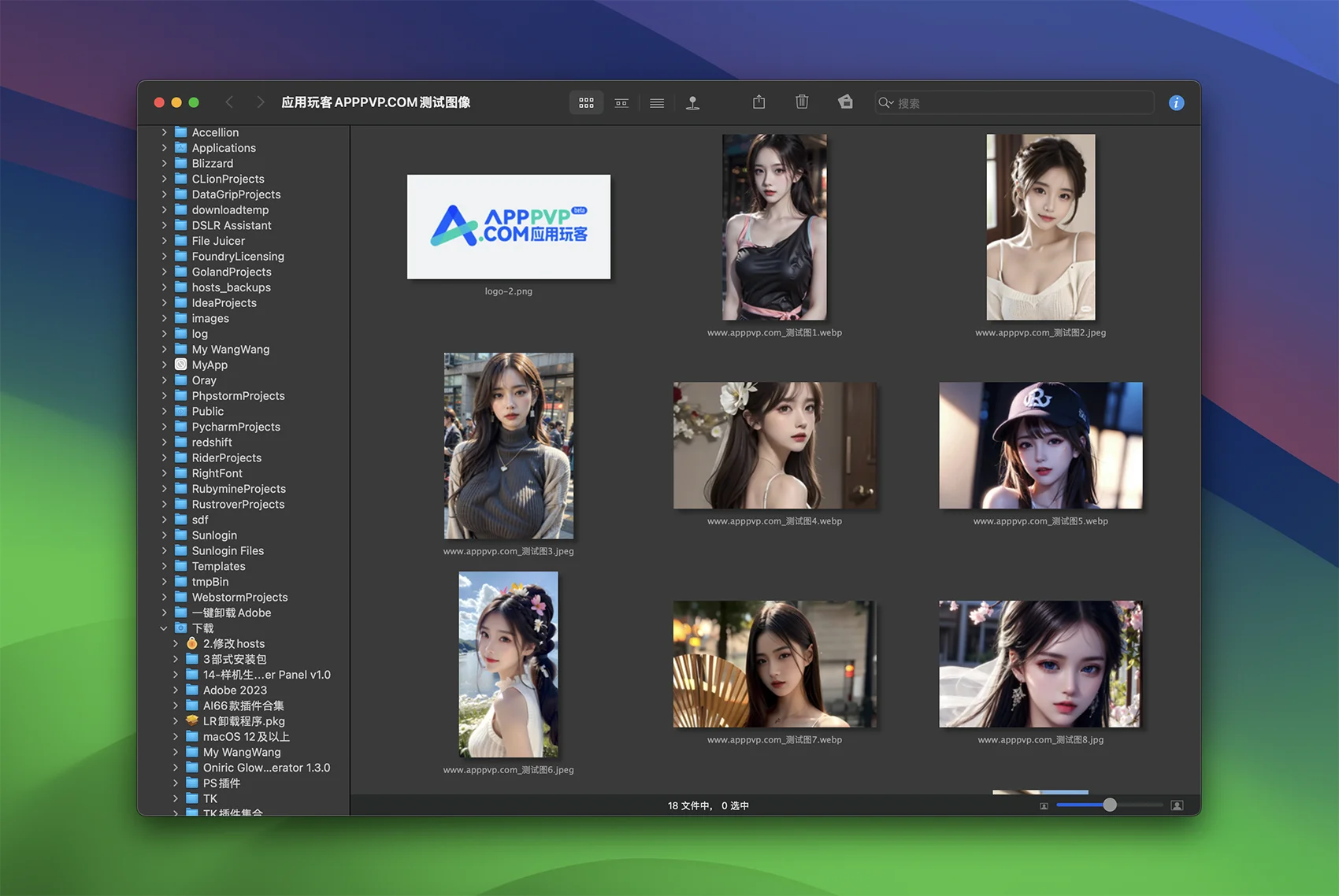1339x896 pixels.
Task: Select the CLionProjects folder icon
Action: [x=181, y=179]
